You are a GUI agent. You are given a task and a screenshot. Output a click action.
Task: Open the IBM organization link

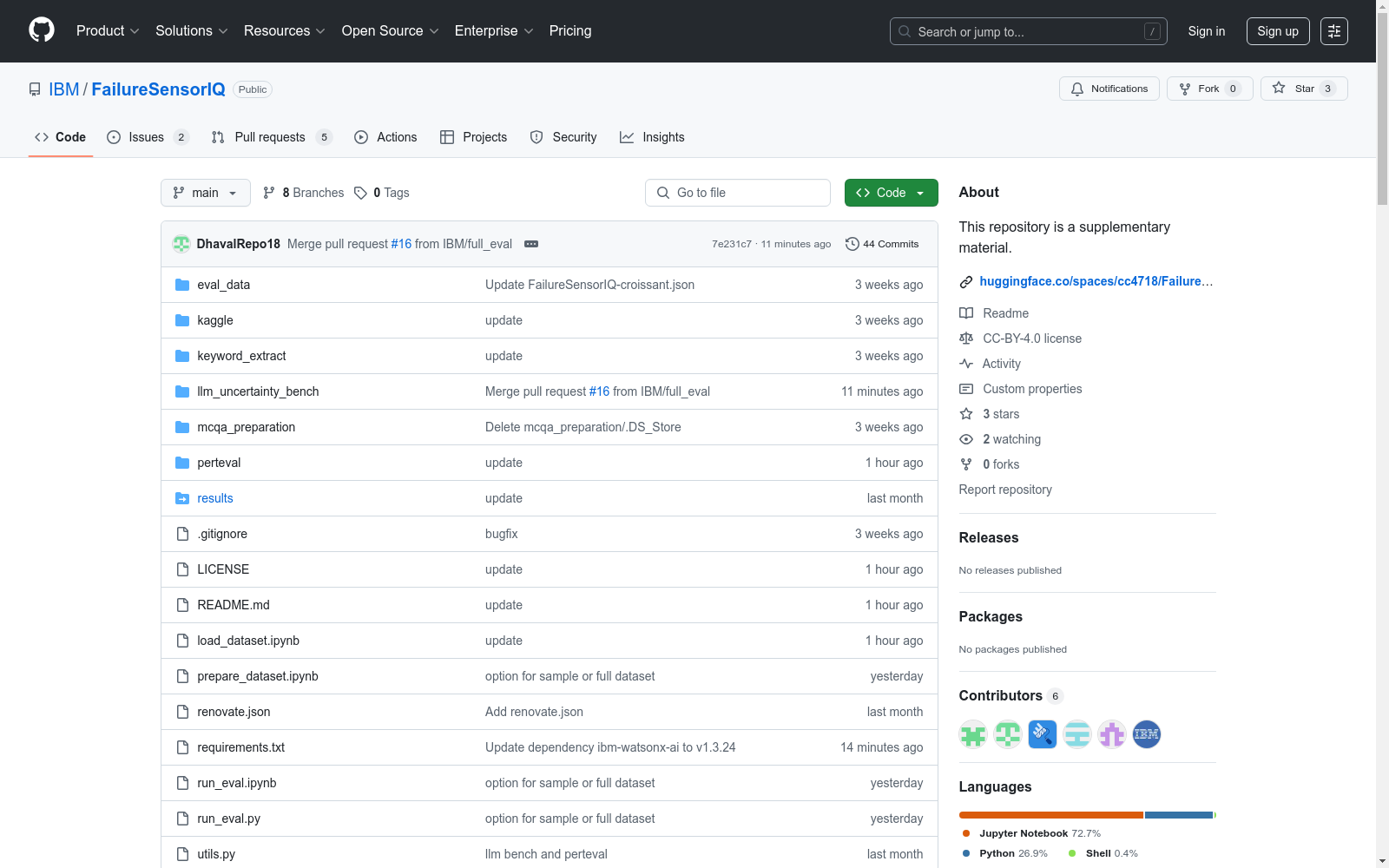point(64,89)
